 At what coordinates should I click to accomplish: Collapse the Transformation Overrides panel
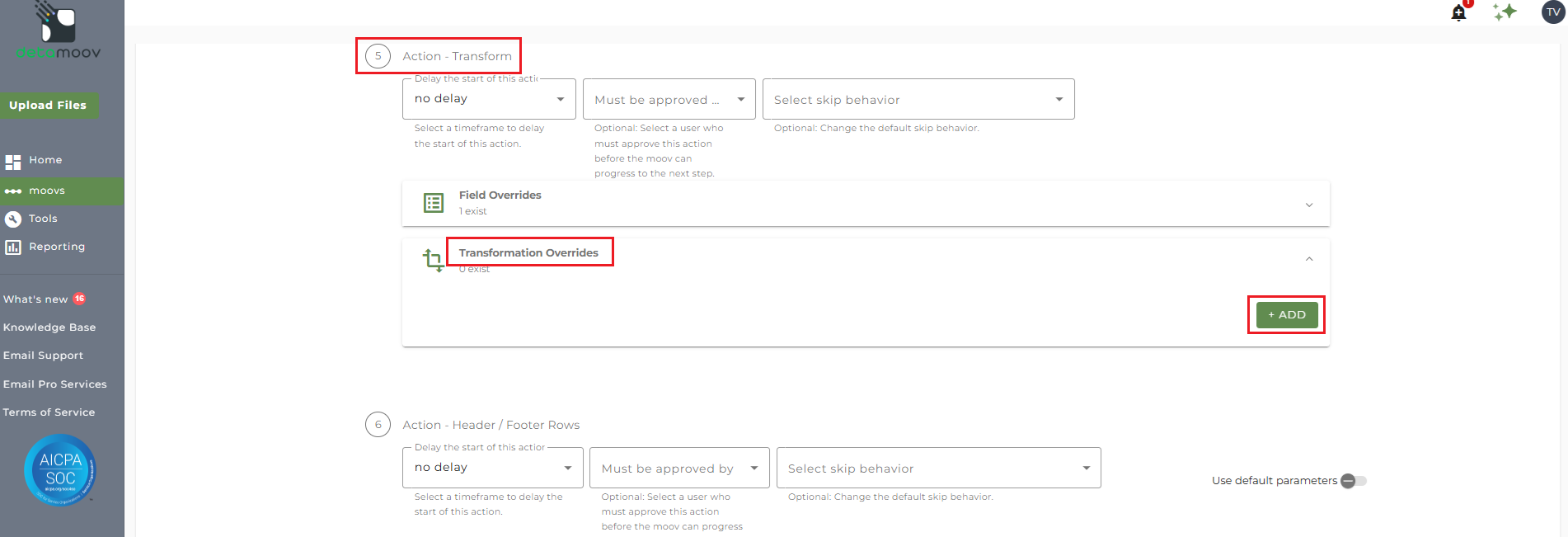tap(1308, 259)
